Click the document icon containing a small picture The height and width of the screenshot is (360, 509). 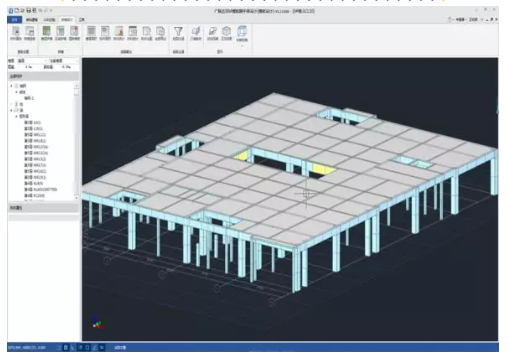(105, 31)
